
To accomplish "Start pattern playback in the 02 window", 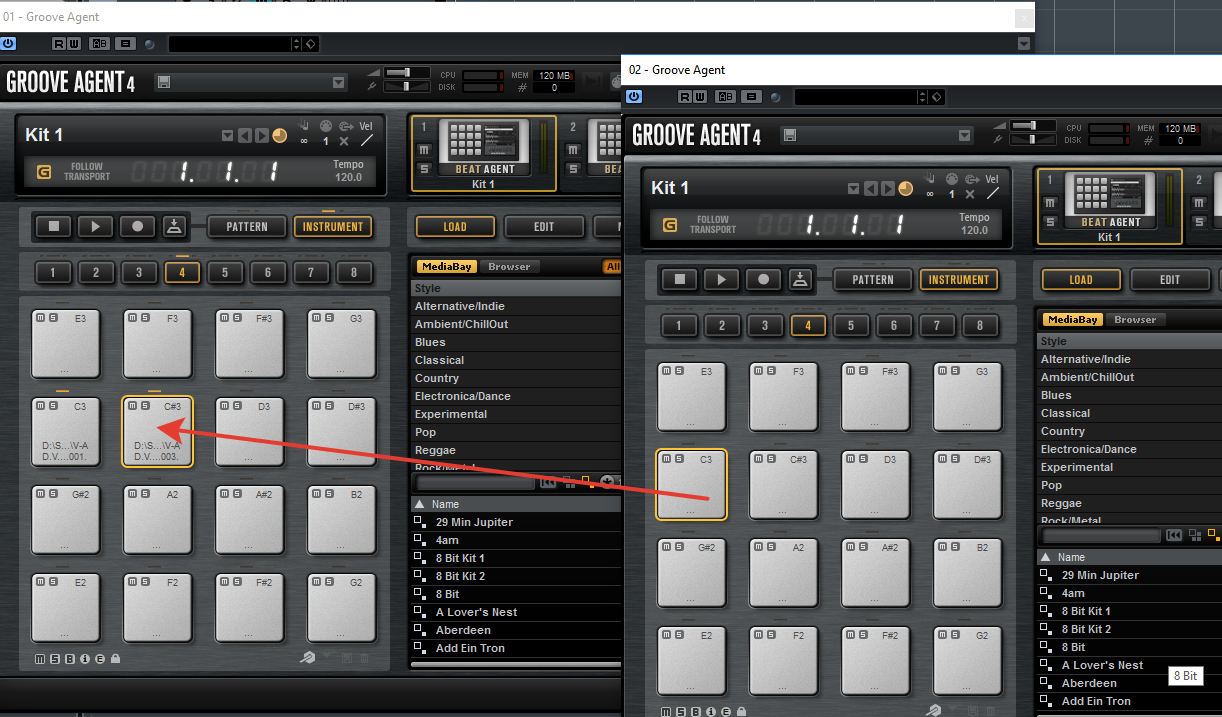I will tap(722, 280).
